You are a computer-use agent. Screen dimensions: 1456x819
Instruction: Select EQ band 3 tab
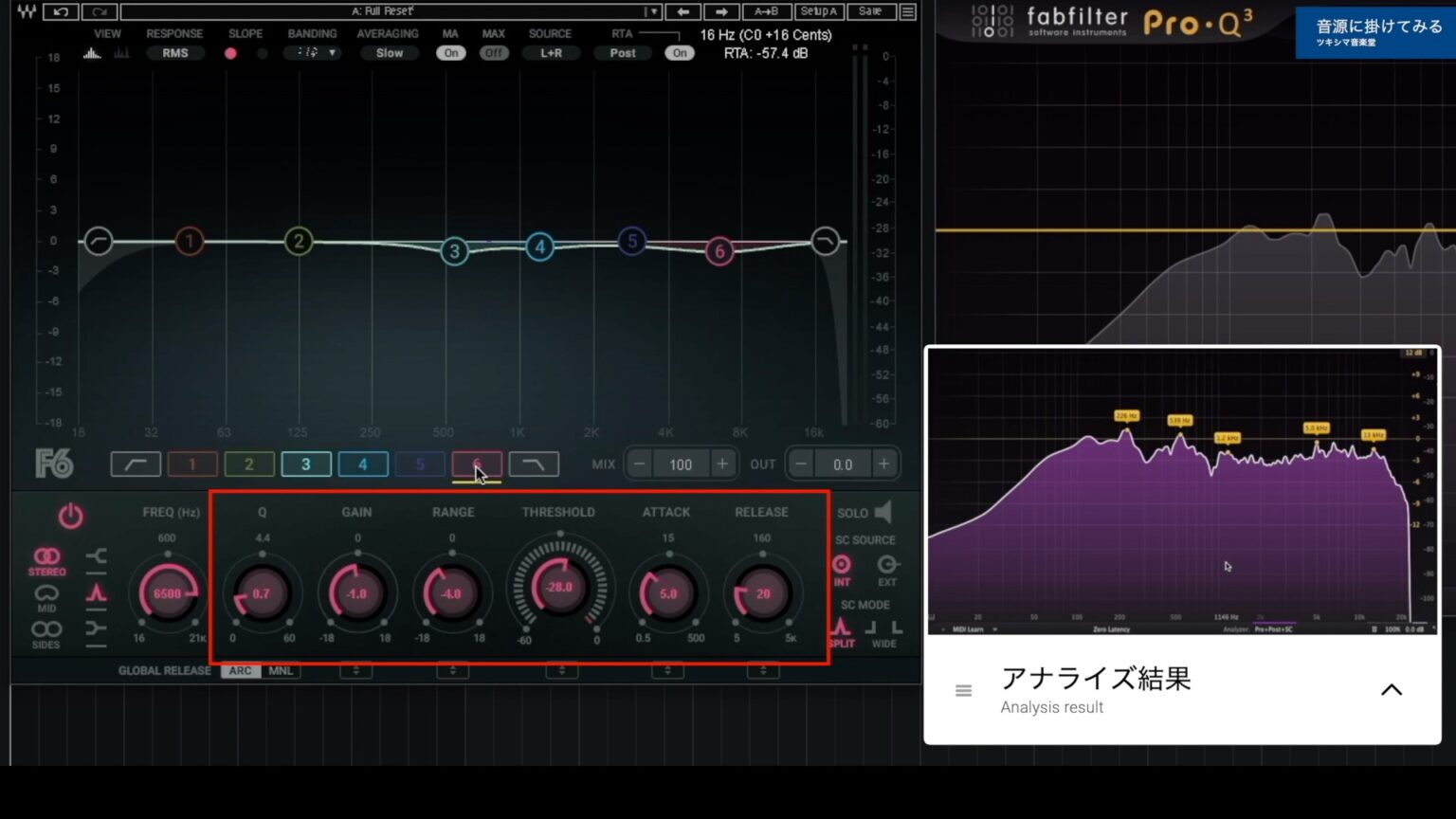click(306, 464)
